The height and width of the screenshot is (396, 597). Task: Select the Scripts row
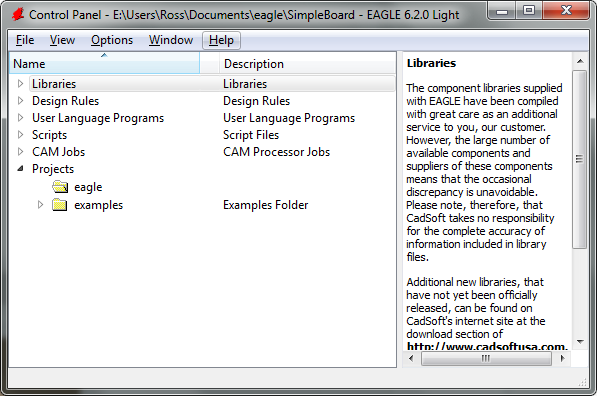pos(212,134)
